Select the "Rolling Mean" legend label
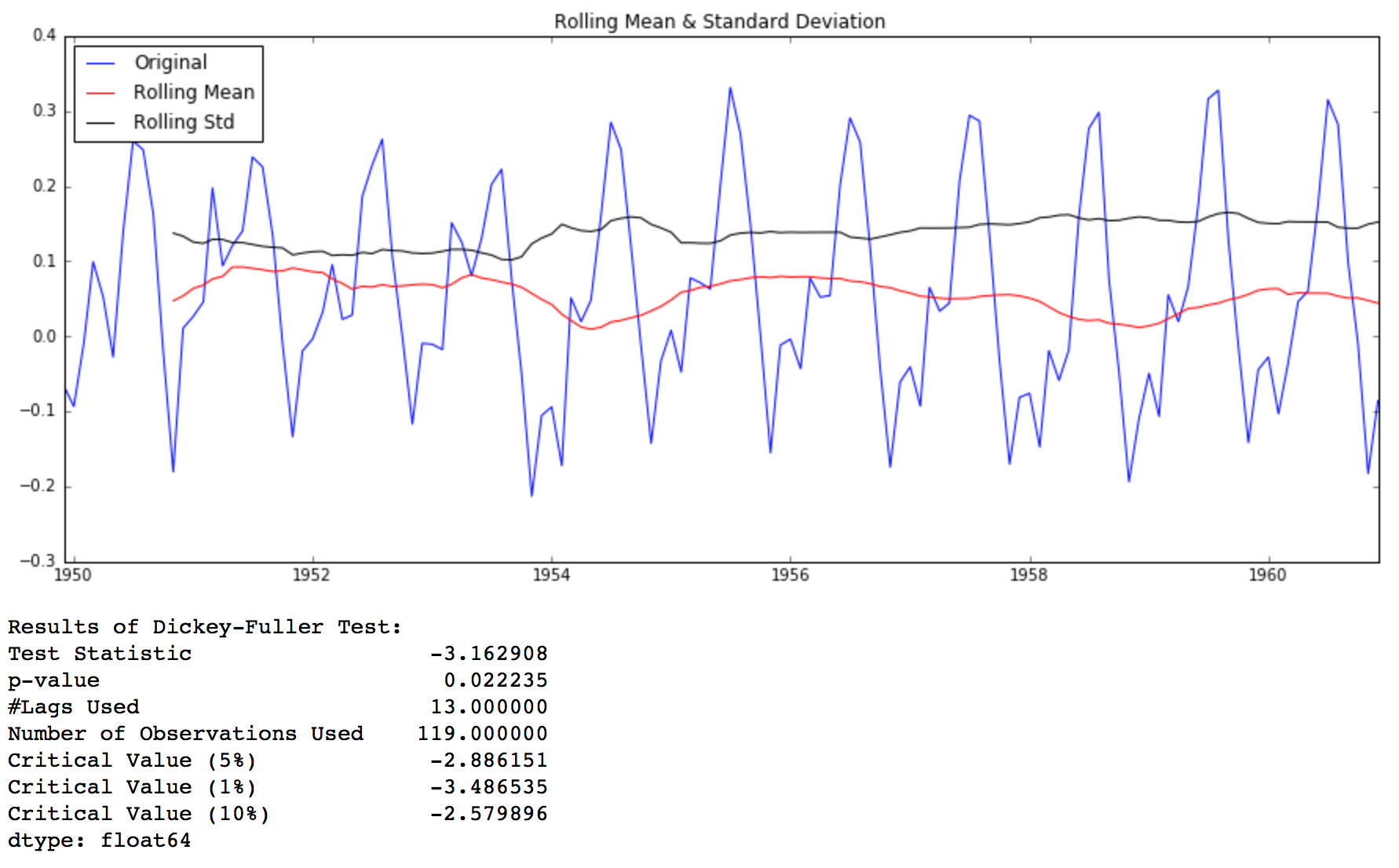 pos(194,93)
